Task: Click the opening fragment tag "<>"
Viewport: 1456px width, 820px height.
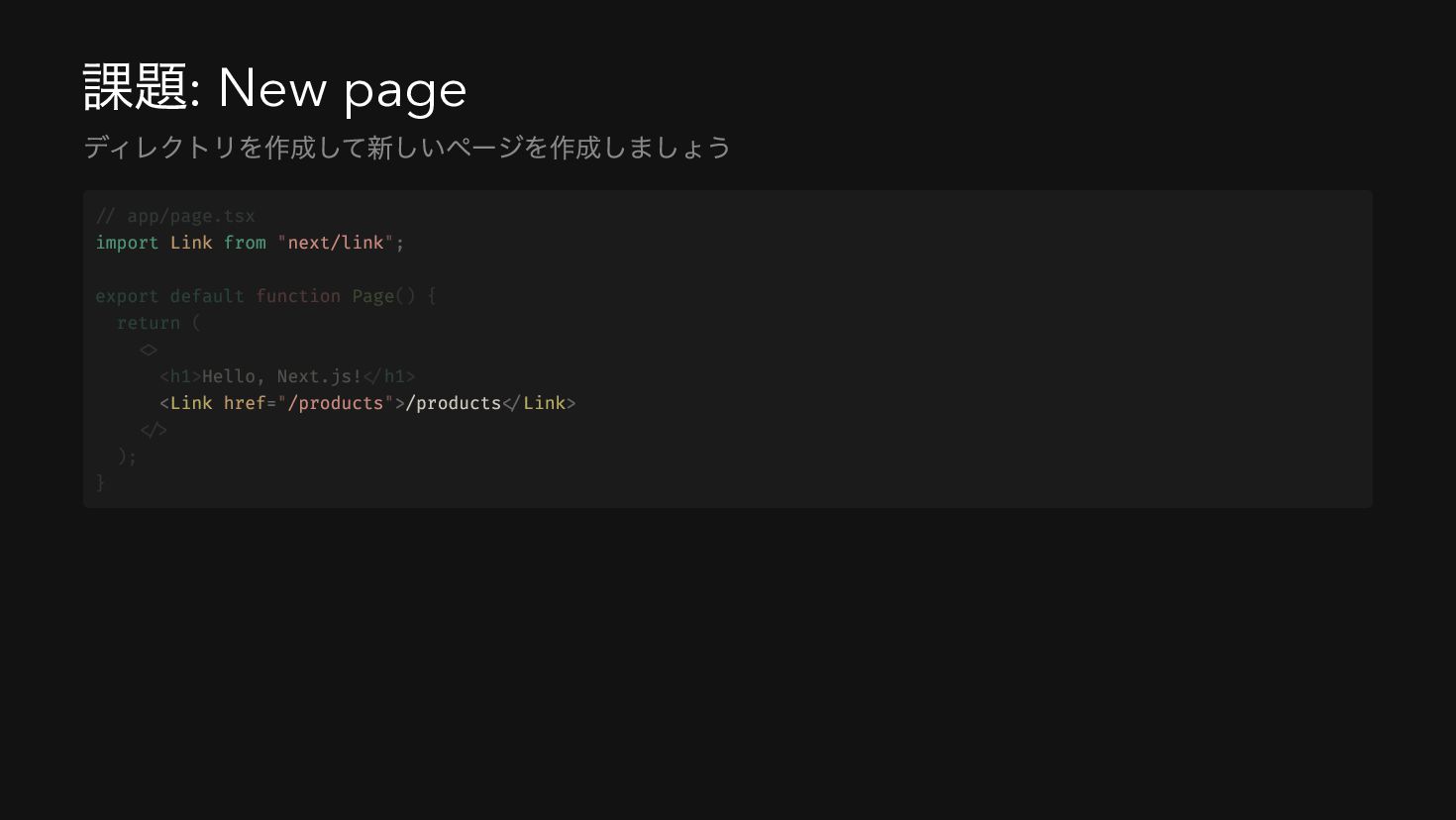Action: 149,350
